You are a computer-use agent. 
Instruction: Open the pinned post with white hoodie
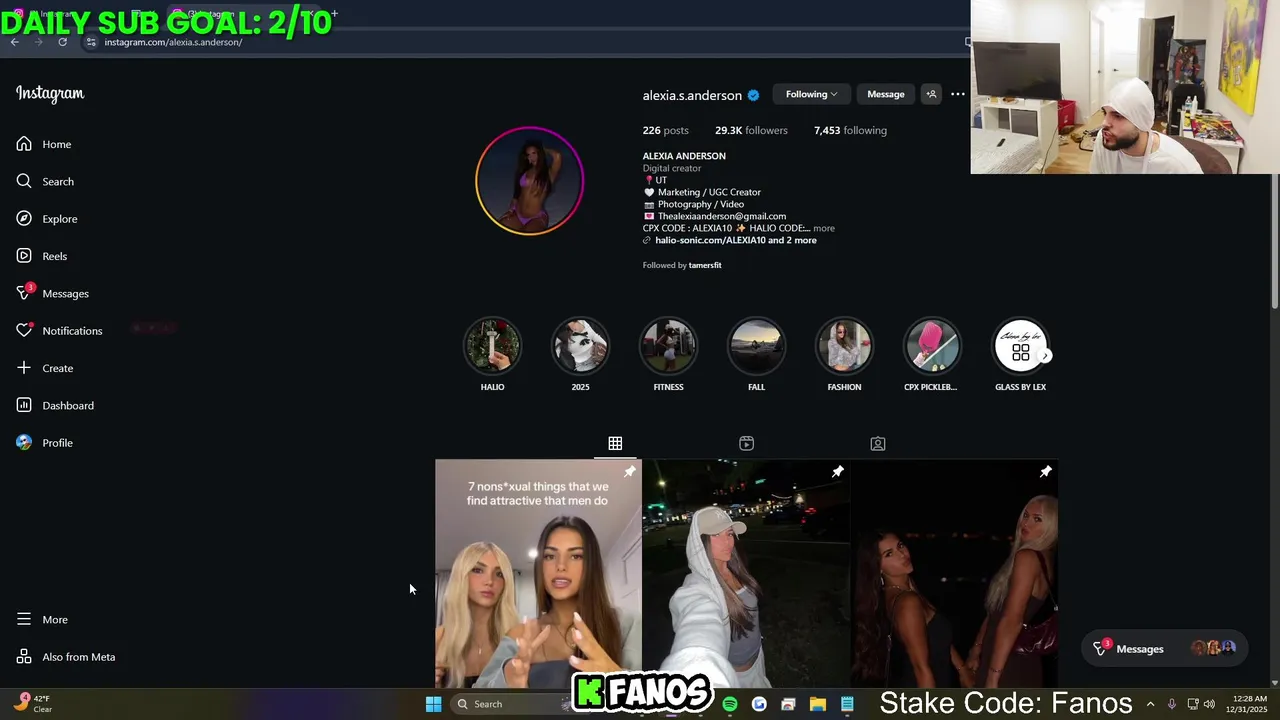tap(747, 574)
